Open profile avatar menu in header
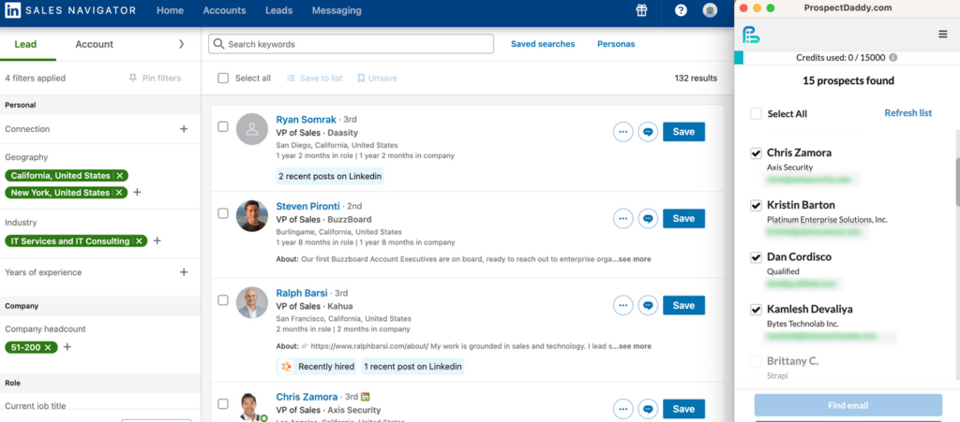960x422 pixels. (x=710, y=10)
